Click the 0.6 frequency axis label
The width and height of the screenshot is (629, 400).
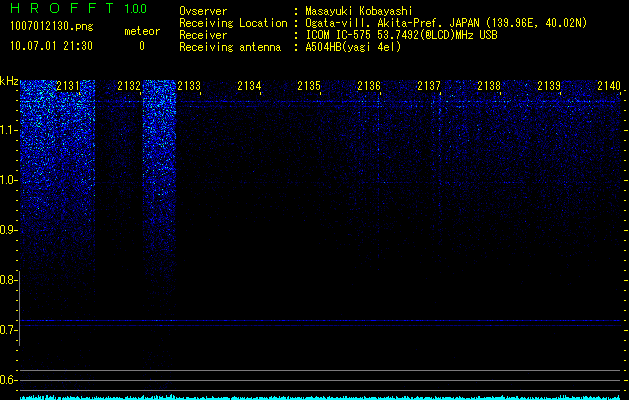click(x=8, y=380)
